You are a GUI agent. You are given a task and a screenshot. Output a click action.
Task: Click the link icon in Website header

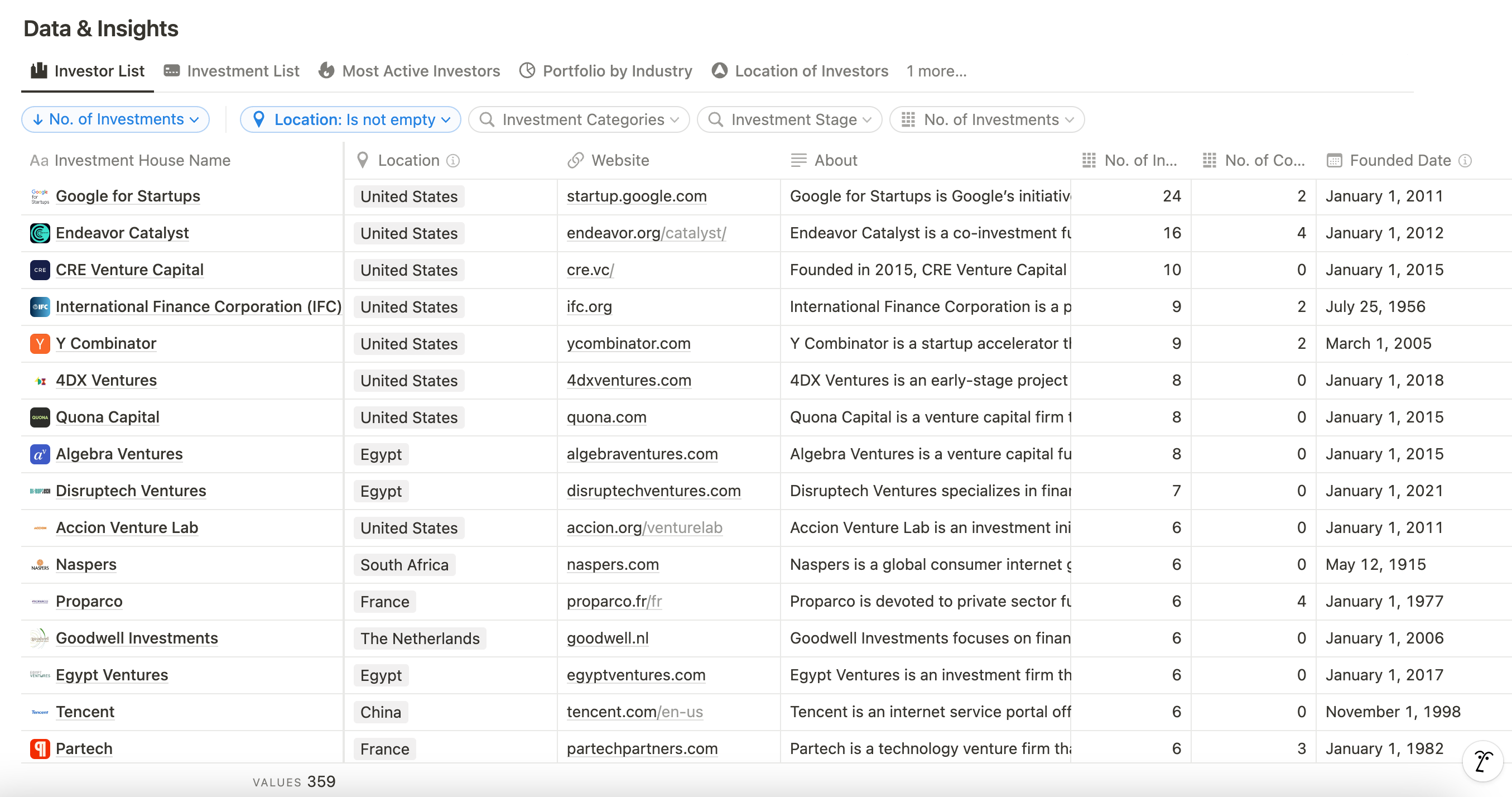point(576,160)
